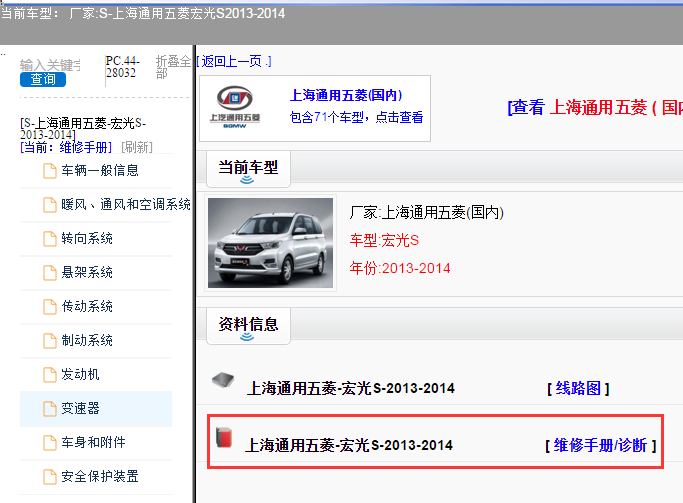The image size is (683, 503).
Task: Click the page icon next to 传动系统
Action: point(50,306)
